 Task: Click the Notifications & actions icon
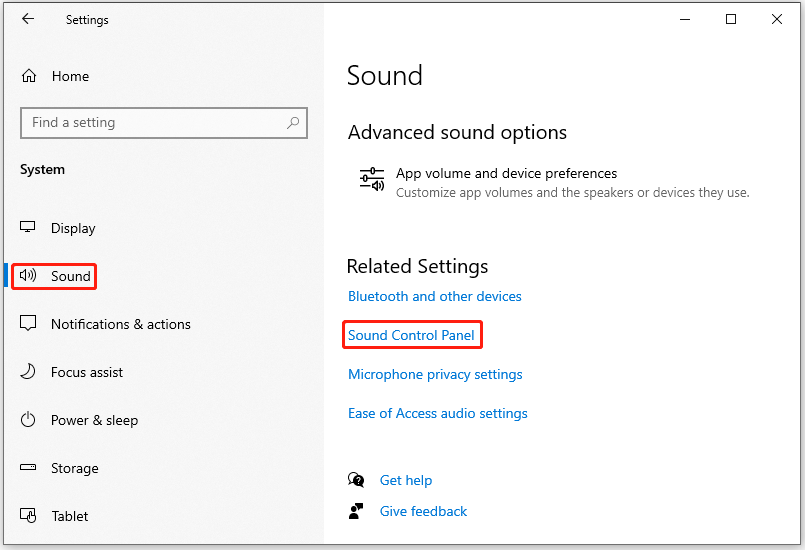28,324
